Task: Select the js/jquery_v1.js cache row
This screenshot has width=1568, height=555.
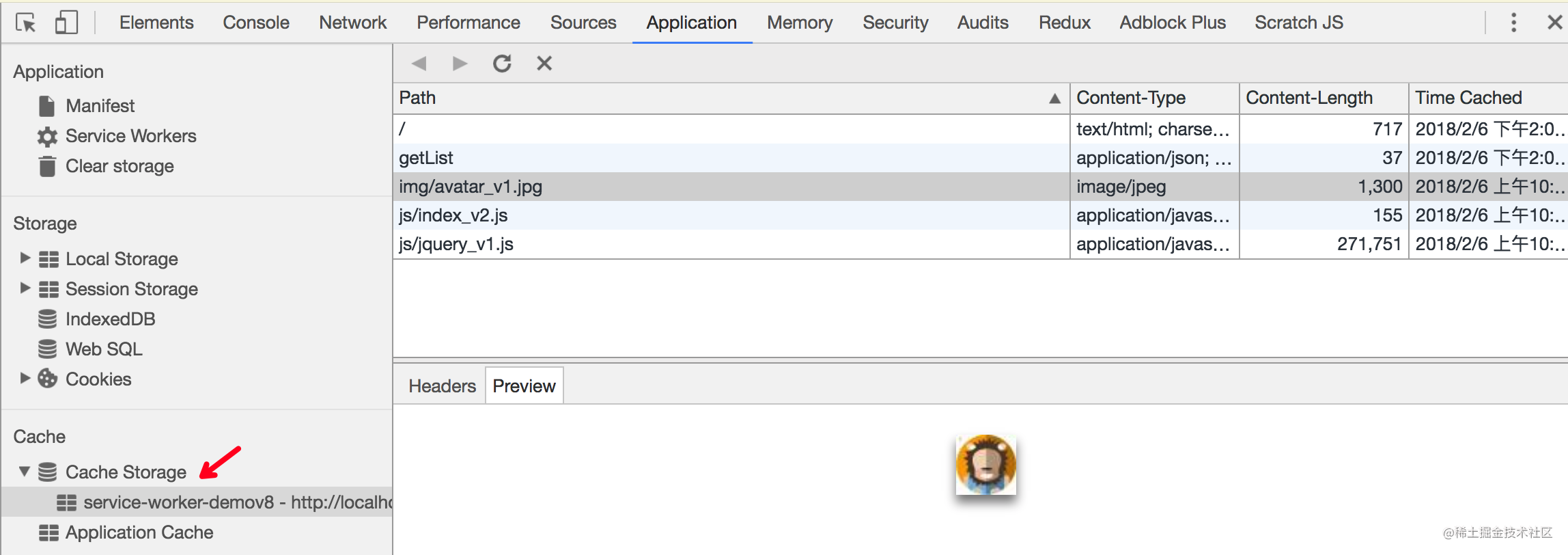Action: coord(981,244)
